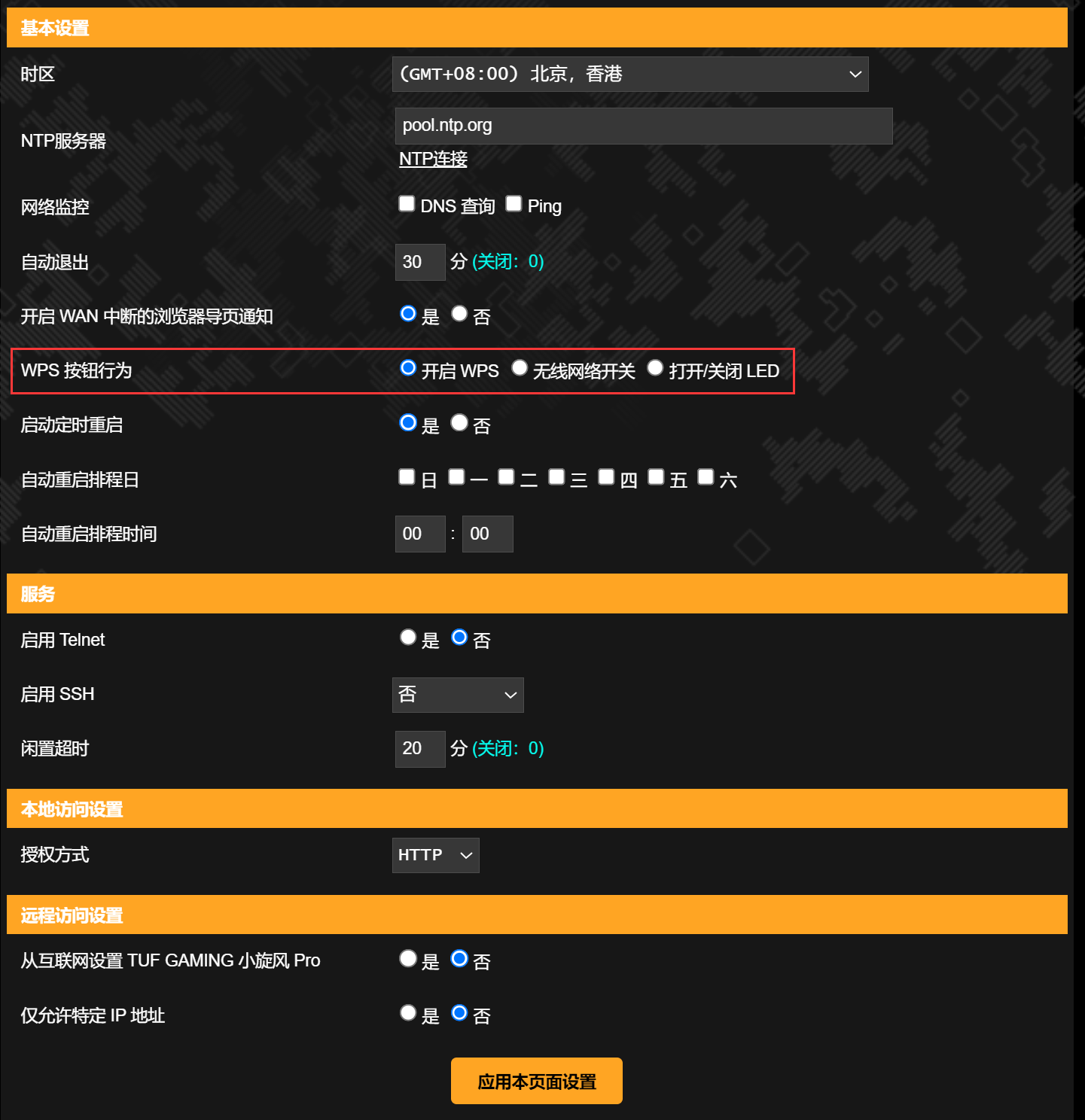Click the 自动重启排程日 label
This screenshot has width=1085, height=1120.
click(80, 479)
